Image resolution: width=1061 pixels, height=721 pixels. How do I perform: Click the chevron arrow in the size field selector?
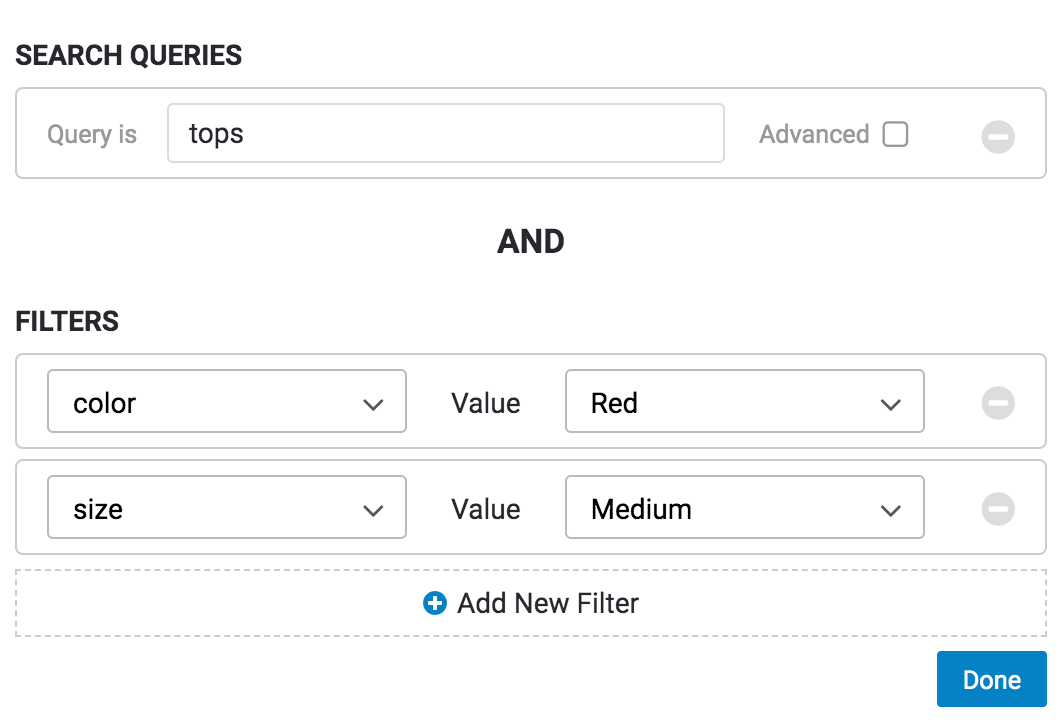point(373,510)
